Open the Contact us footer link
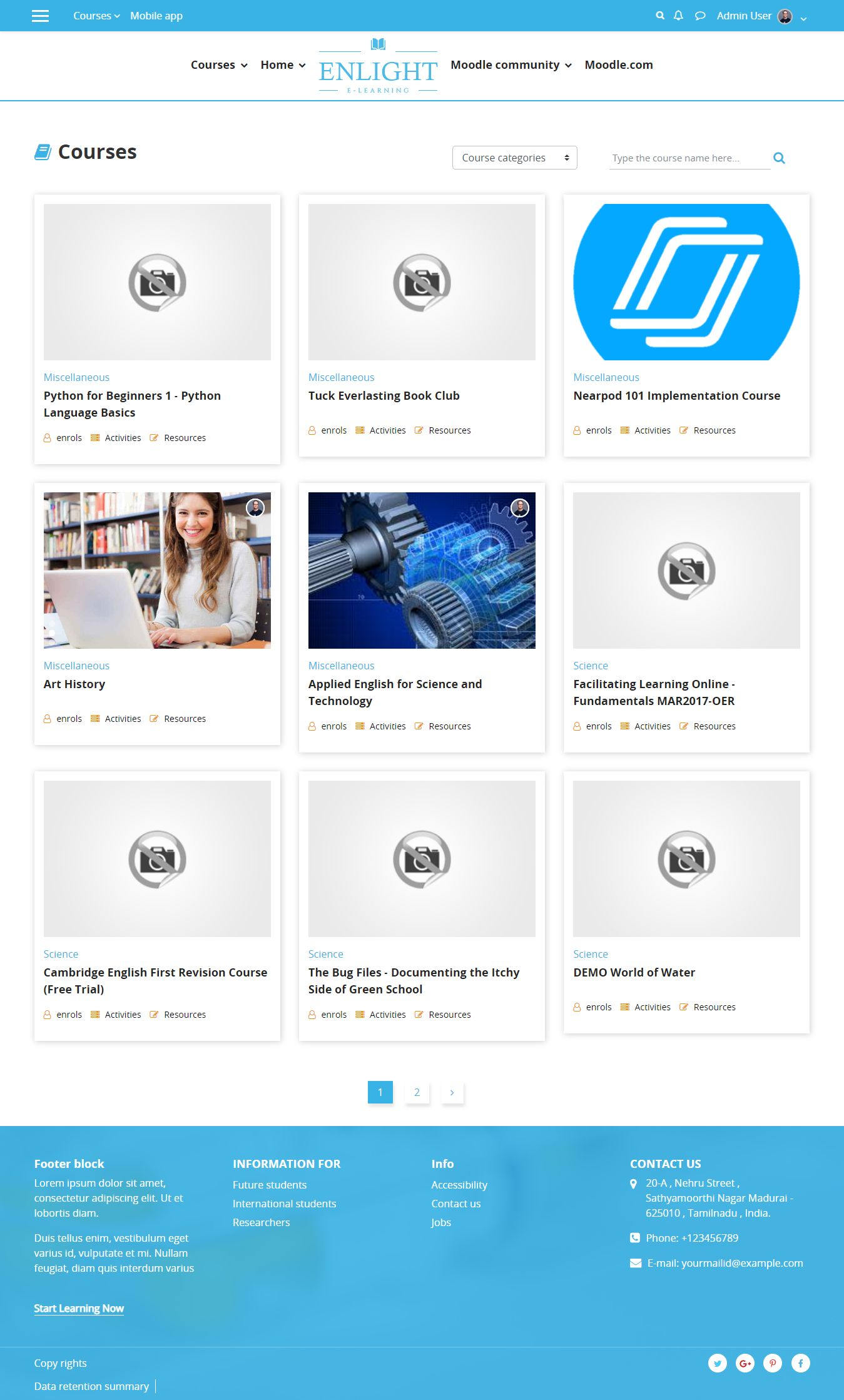The width and height of the screenshot is (844, 1400). pyautogui.click(x=456, y=1204)
